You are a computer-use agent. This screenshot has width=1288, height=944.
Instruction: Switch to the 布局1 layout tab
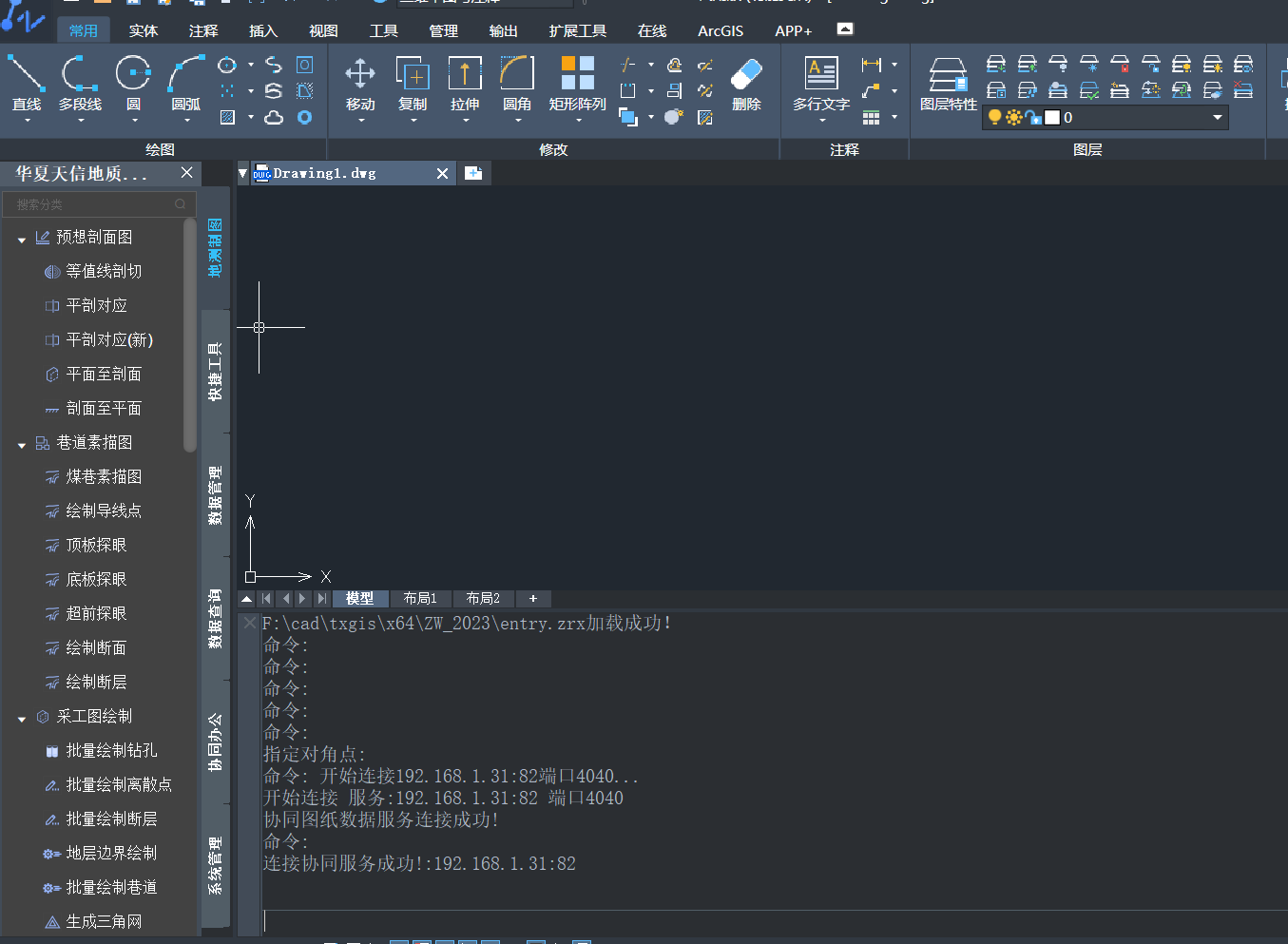[x=420, y=598]
